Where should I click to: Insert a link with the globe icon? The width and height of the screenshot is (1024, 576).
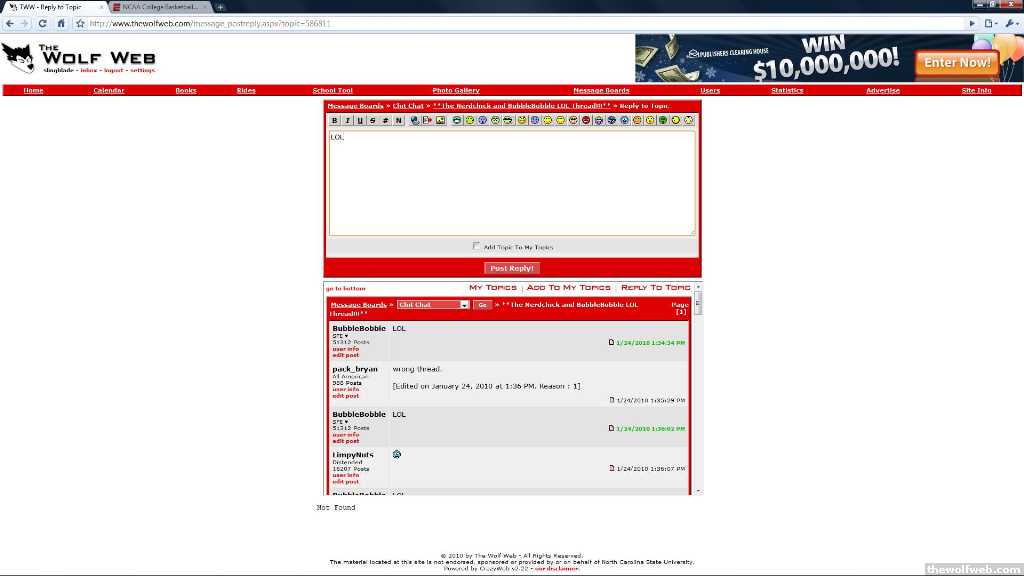(x=415, y=121)
